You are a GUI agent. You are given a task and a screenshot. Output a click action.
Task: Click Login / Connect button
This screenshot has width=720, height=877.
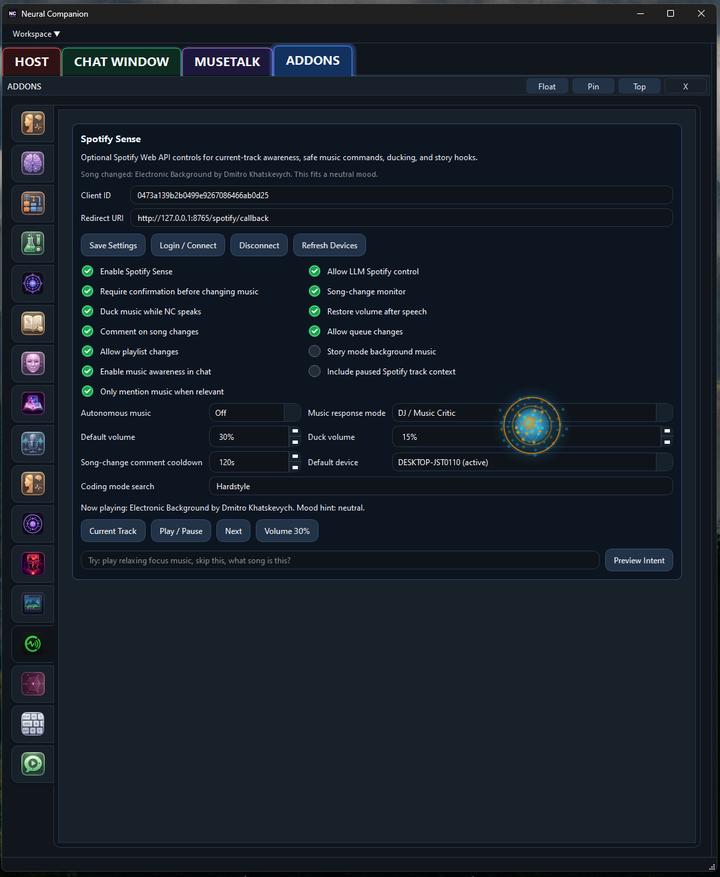point(188,245)
